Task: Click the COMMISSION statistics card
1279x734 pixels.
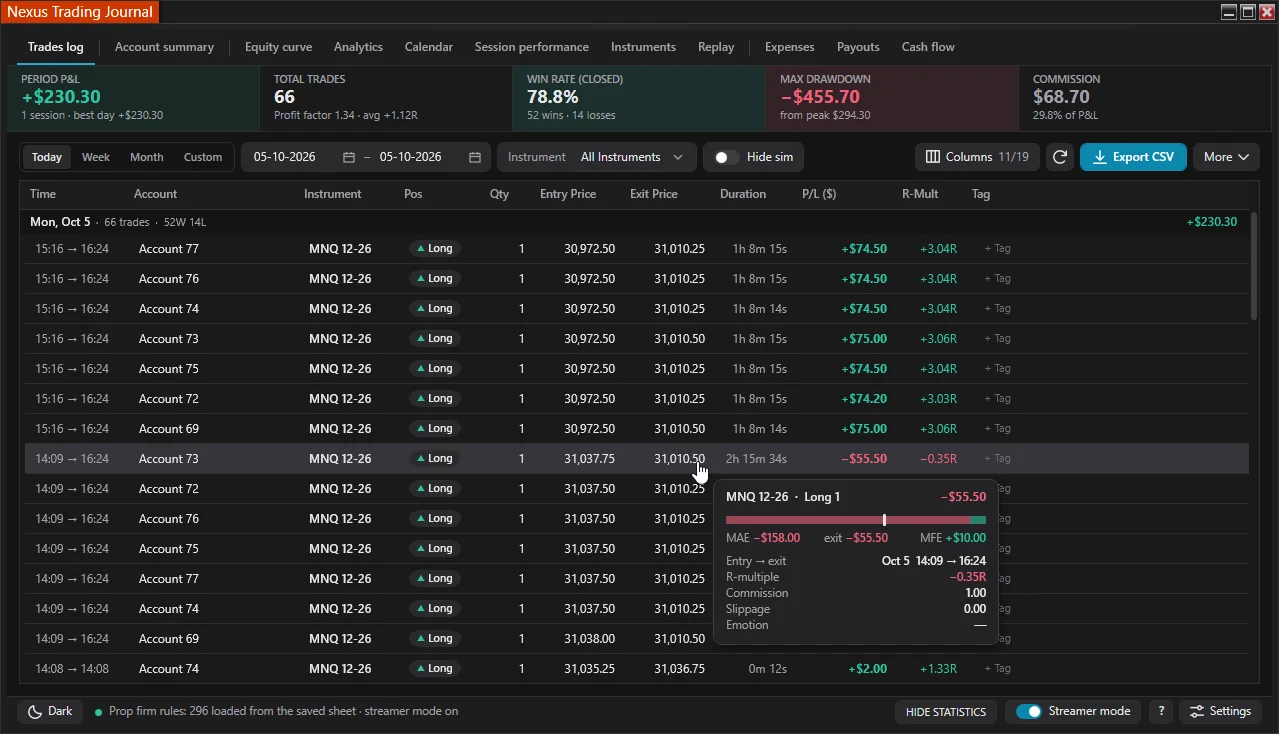Action: 1145,99
